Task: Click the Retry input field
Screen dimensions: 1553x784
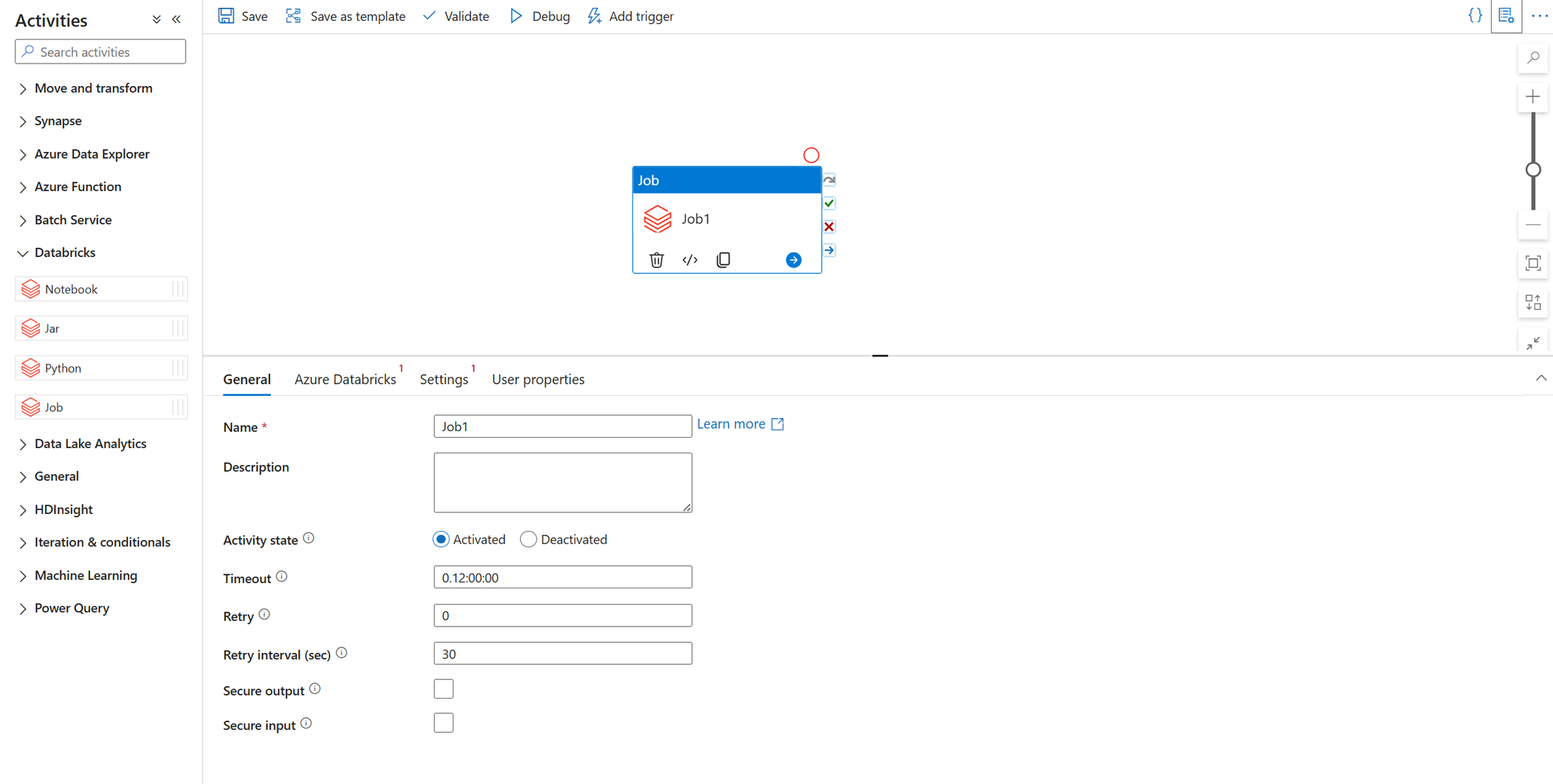Action: click(562, 616)
